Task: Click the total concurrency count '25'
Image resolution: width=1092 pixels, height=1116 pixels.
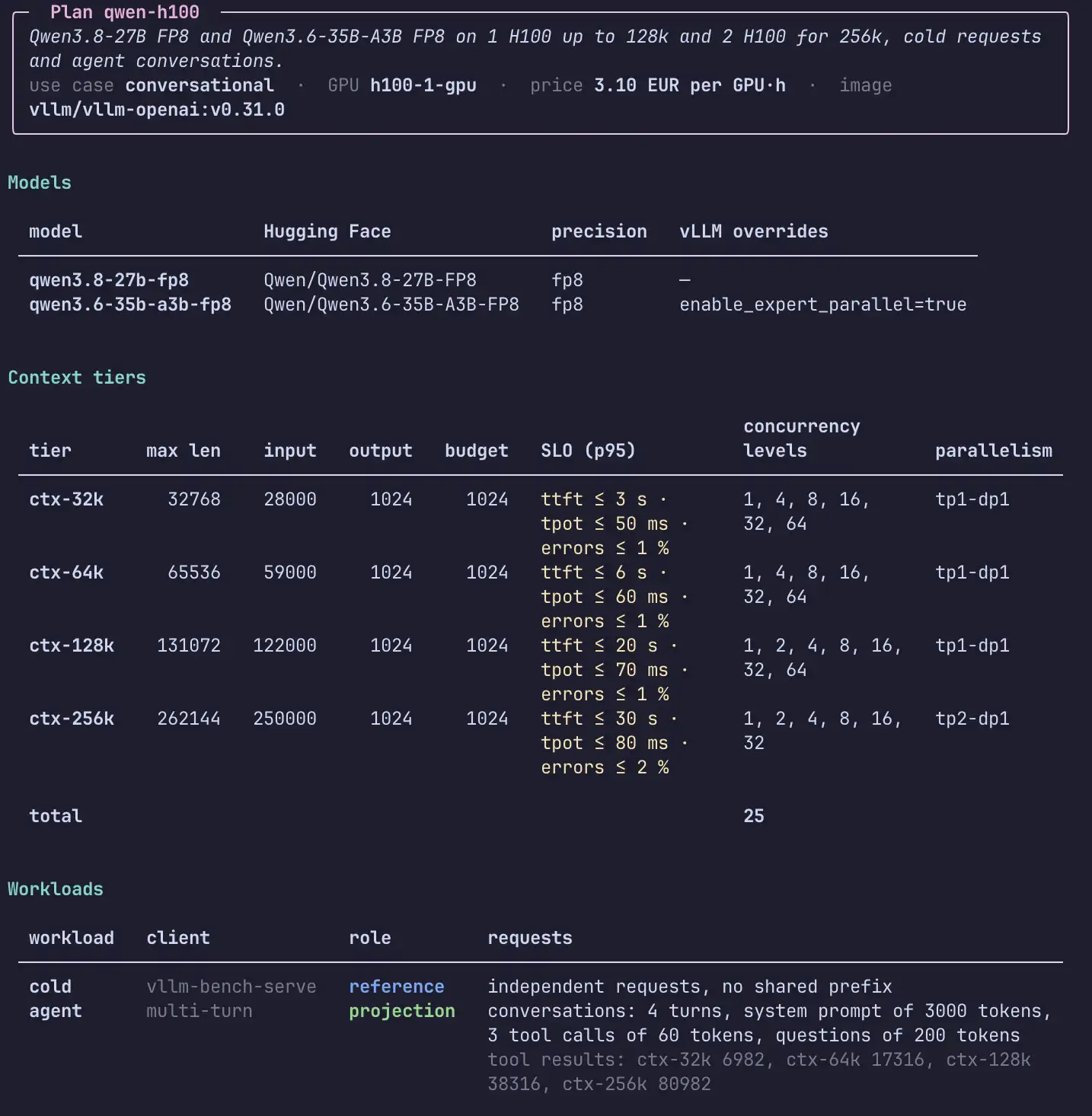Action: [x=754, y=816]
